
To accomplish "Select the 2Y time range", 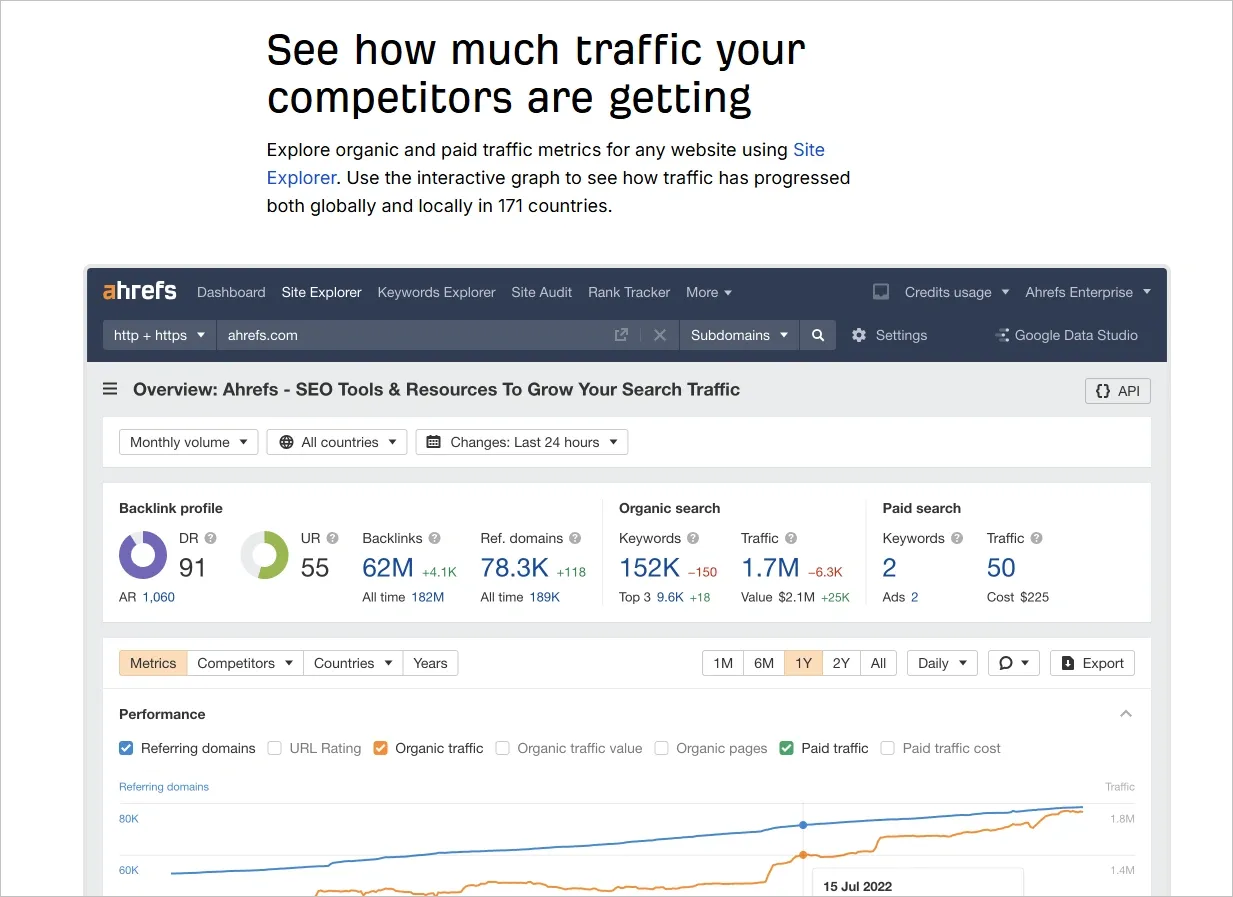I will [840, 662].
